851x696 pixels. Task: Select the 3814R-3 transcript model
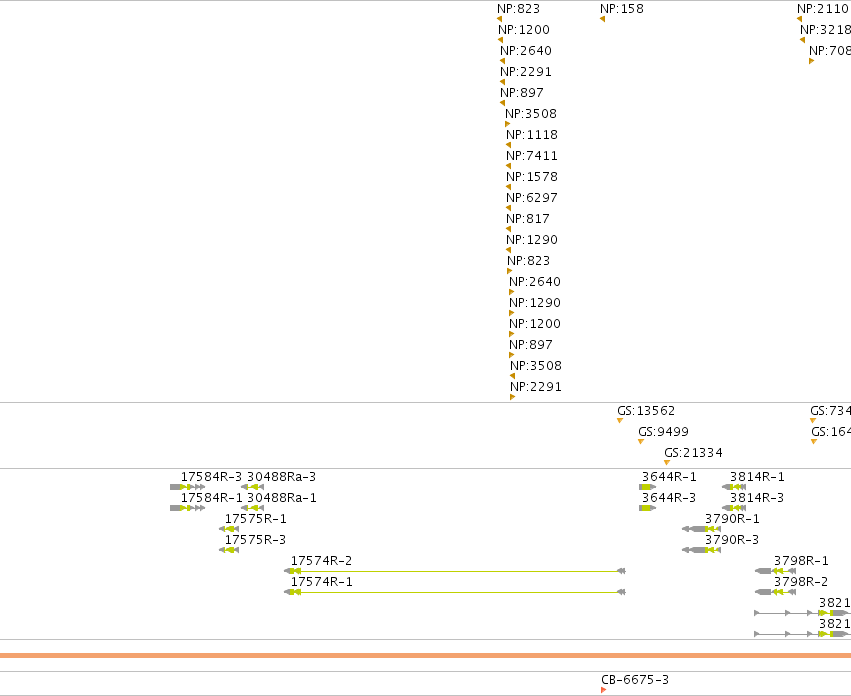(x=734, y=508)
